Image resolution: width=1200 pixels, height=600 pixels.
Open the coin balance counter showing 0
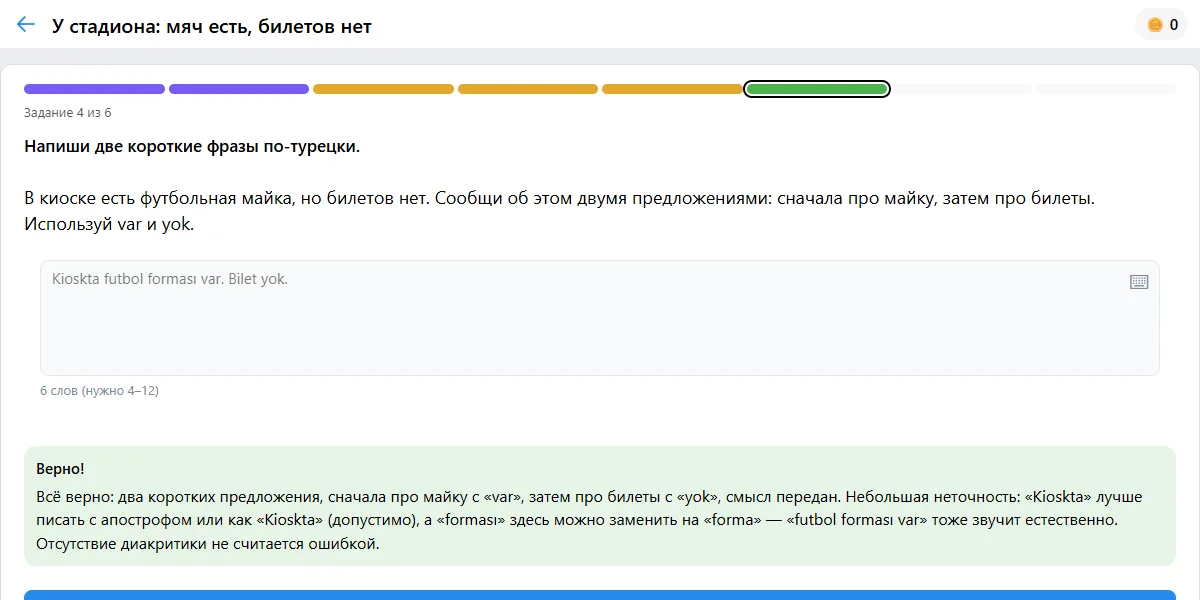click(1162, 25)
